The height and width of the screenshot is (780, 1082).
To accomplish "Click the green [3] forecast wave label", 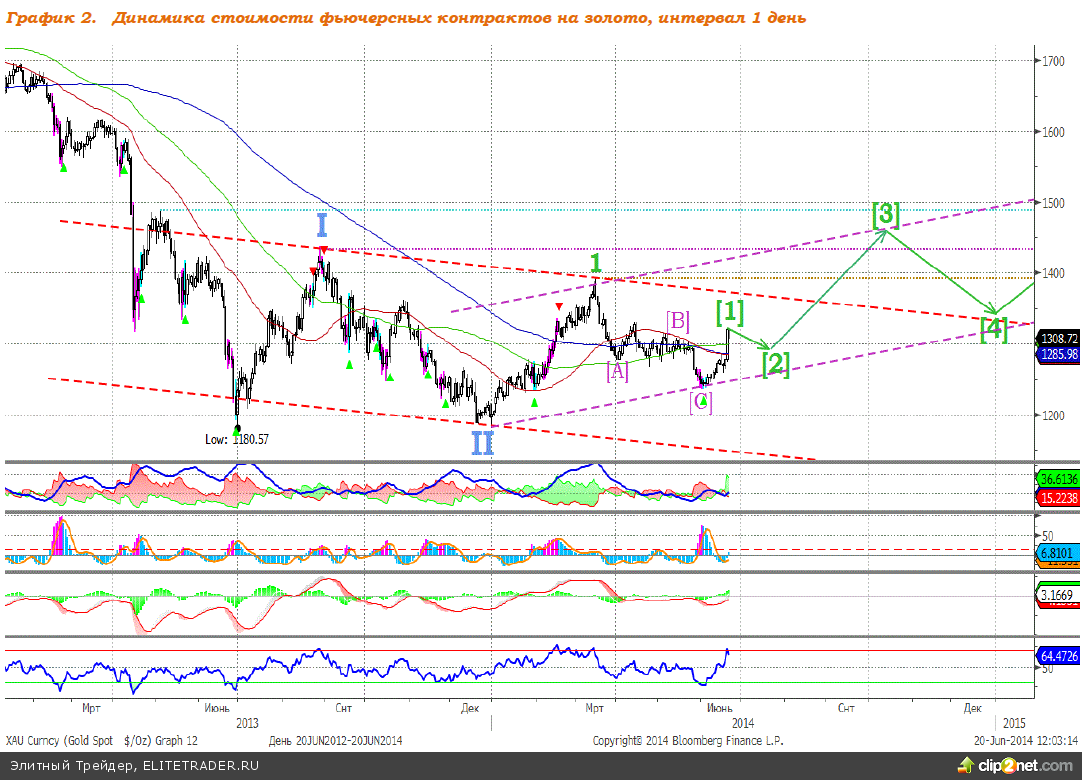I will pos(885,214).
